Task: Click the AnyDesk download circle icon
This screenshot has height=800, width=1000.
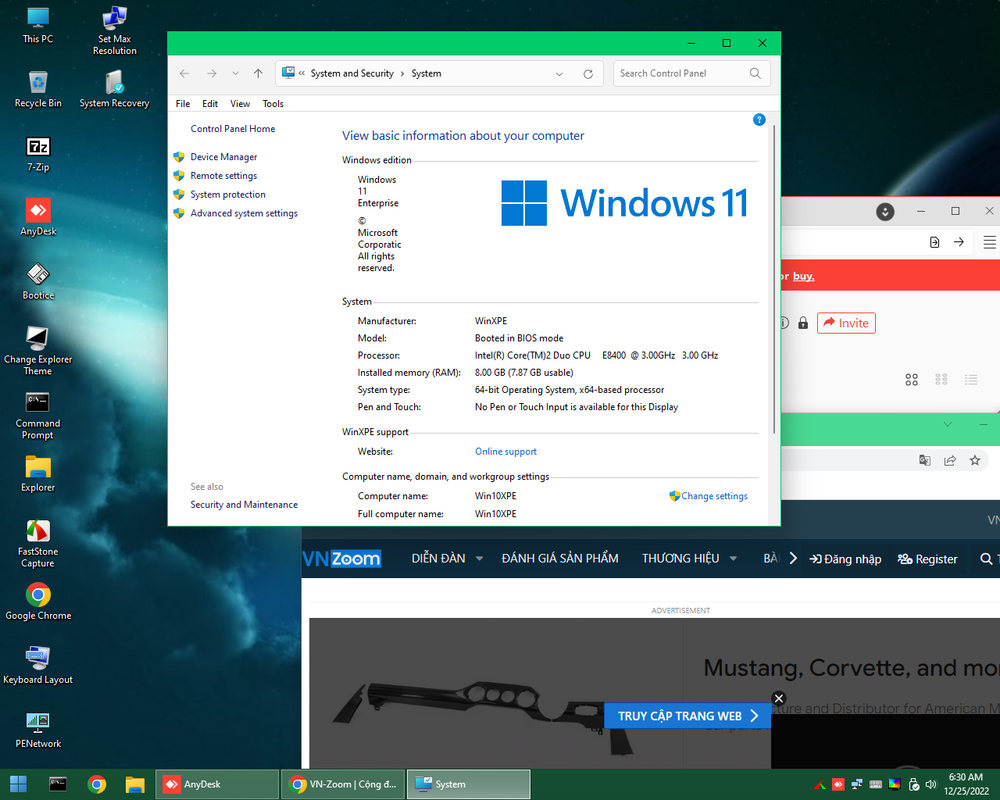Action: tap(885, 211)
